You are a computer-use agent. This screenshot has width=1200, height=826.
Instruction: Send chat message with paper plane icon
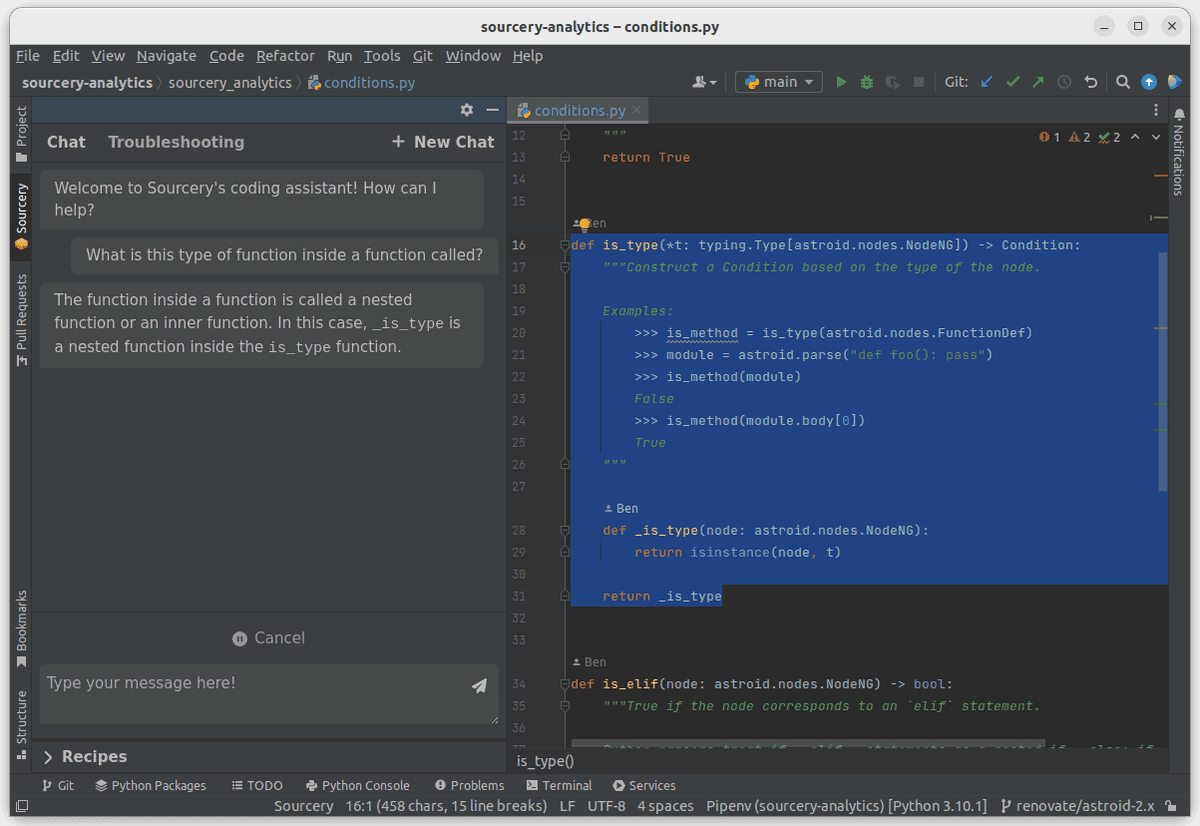pos(479,686)
